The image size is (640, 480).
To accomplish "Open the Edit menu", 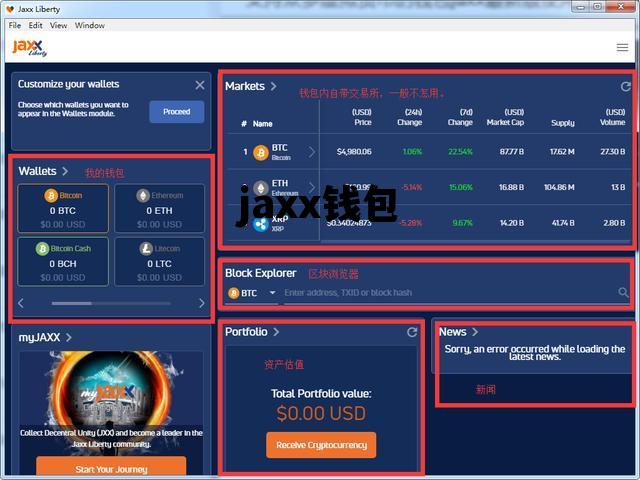I will click(x=36, y=25).
